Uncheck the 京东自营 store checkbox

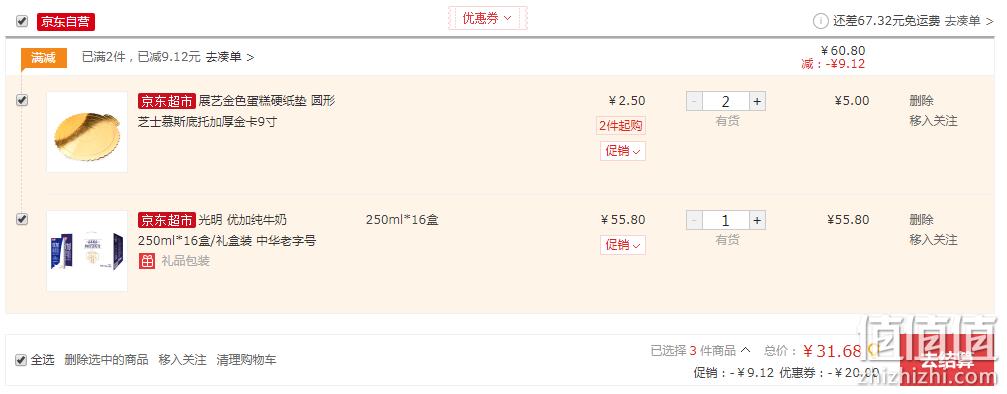22,21
